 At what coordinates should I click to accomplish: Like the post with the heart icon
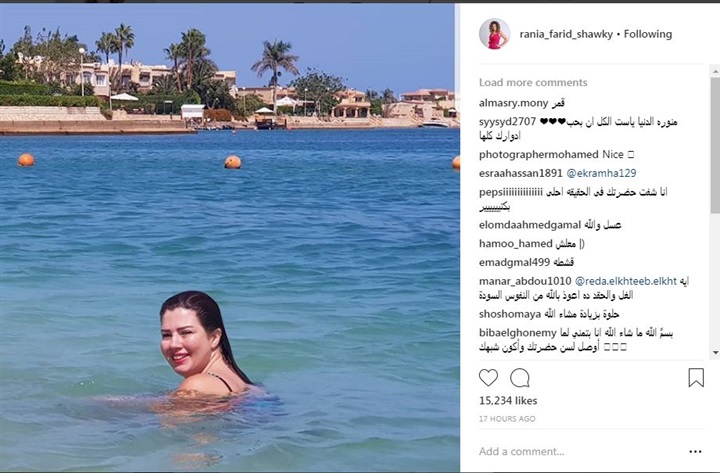click(488, 377)
